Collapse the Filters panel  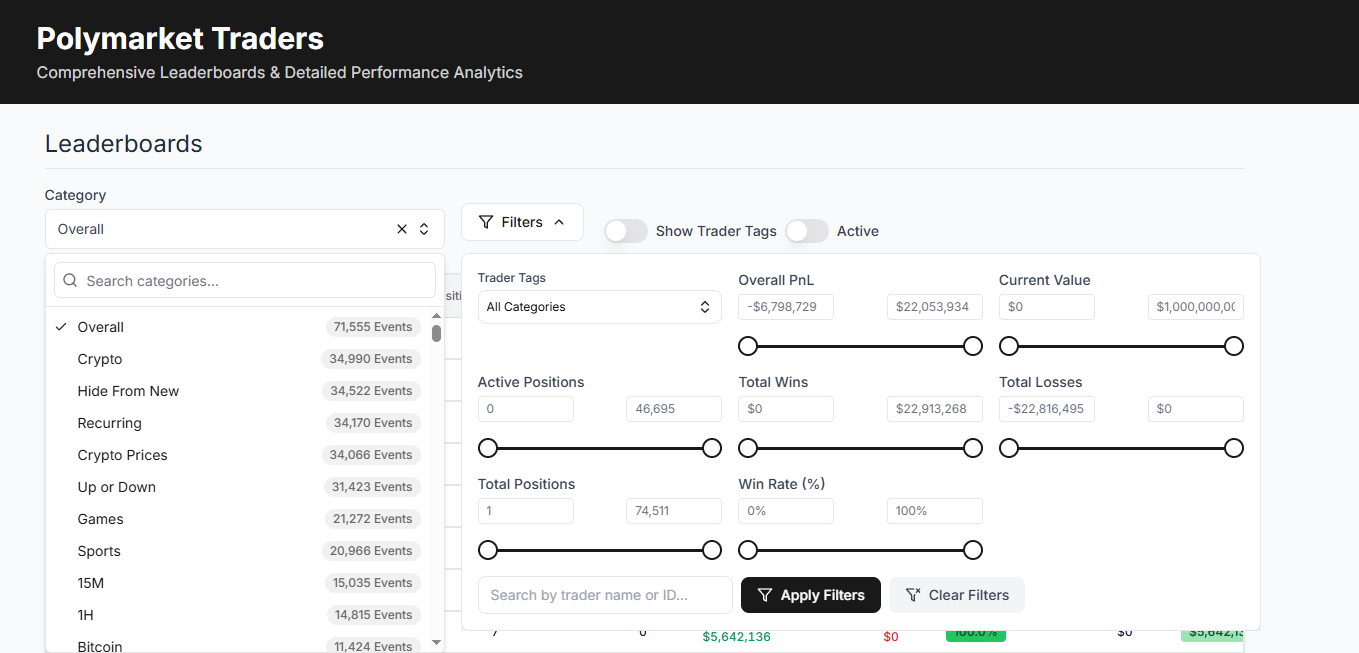pos(522,222)
